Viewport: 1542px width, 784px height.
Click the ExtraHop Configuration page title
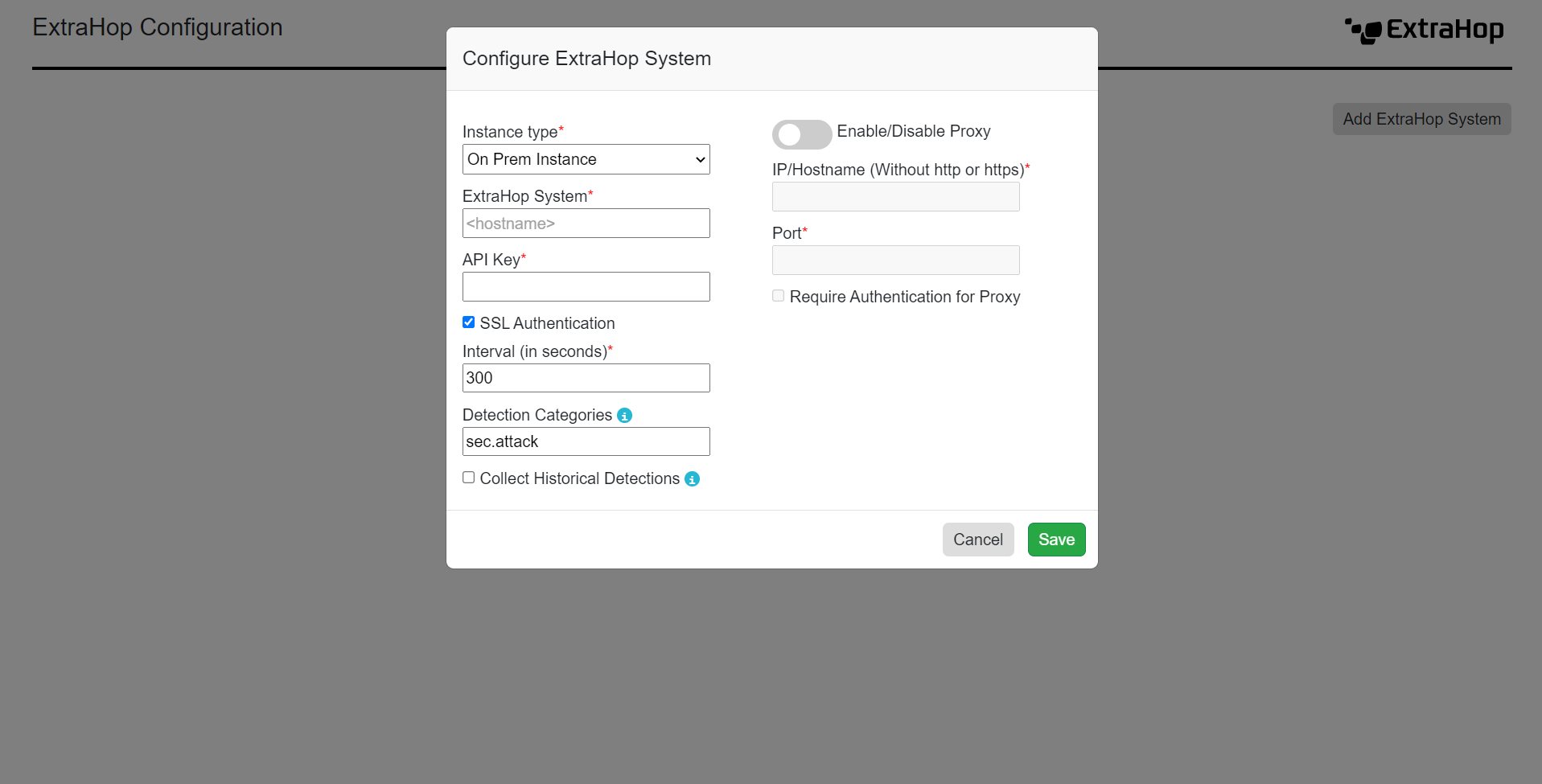coord(157,27)
